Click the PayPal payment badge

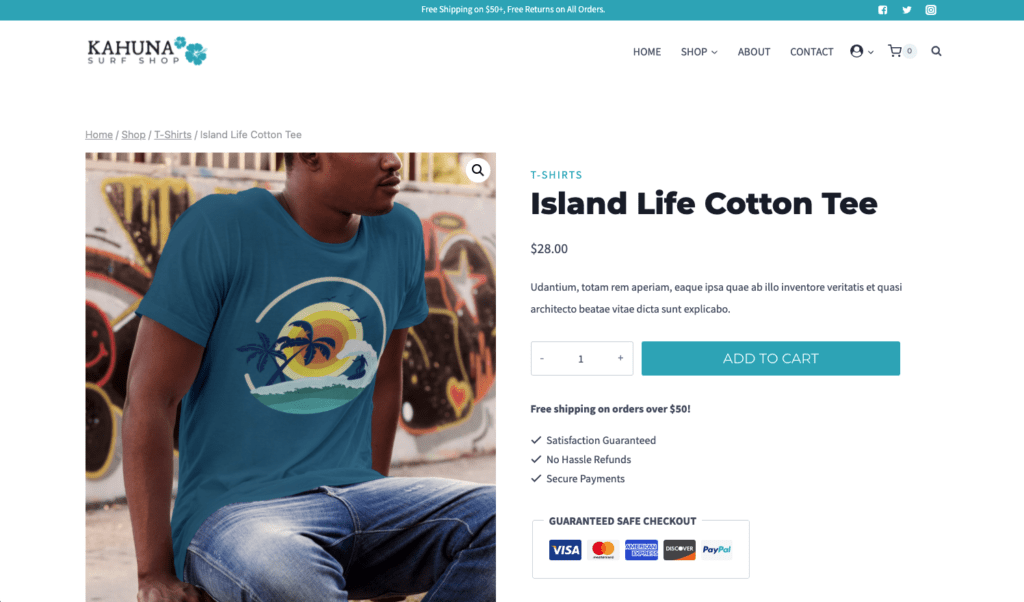(x=716, y=550)
